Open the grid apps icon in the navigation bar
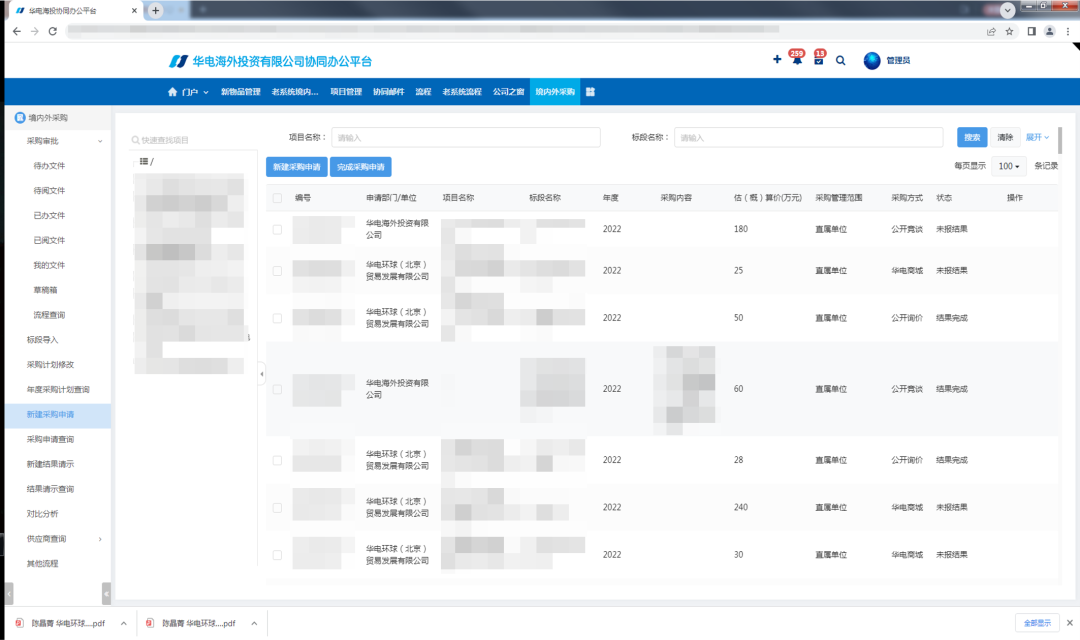 pos(590,92)
